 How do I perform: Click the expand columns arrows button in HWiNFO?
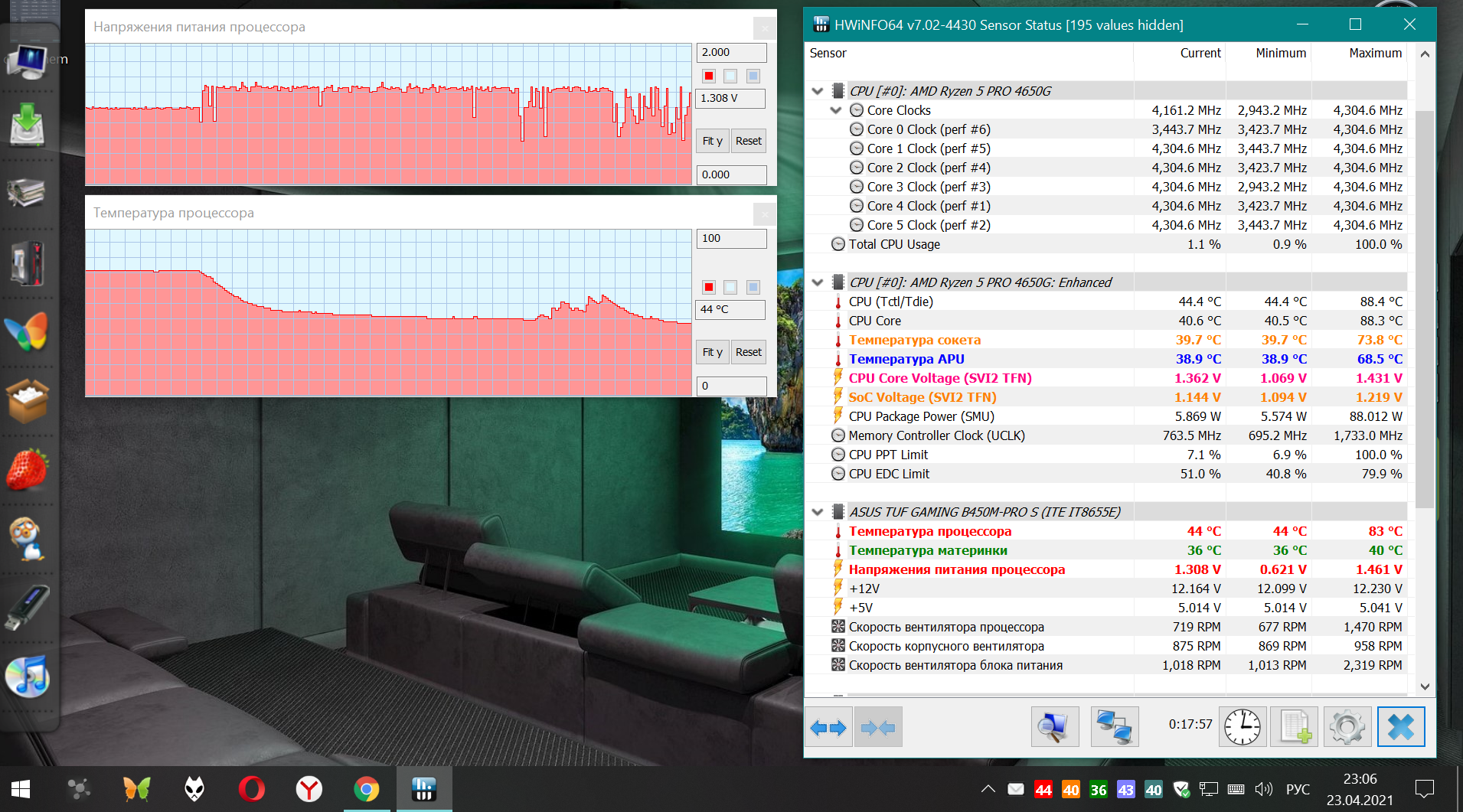[828, 727]
